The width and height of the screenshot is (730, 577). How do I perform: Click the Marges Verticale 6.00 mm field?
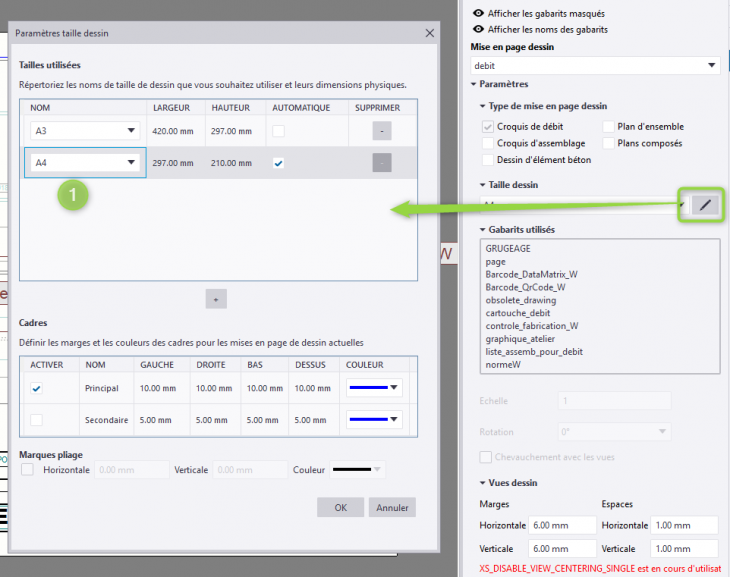coord(562,549)
